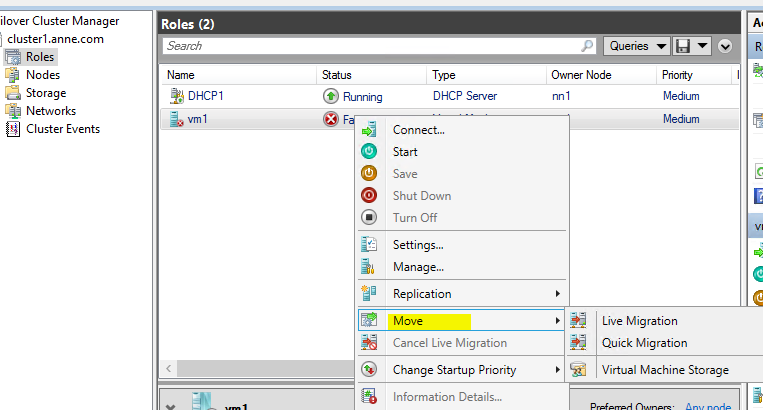The image size is (763, 410).
Task: Click the Roles icon in tree
Action: pos(13,57)
